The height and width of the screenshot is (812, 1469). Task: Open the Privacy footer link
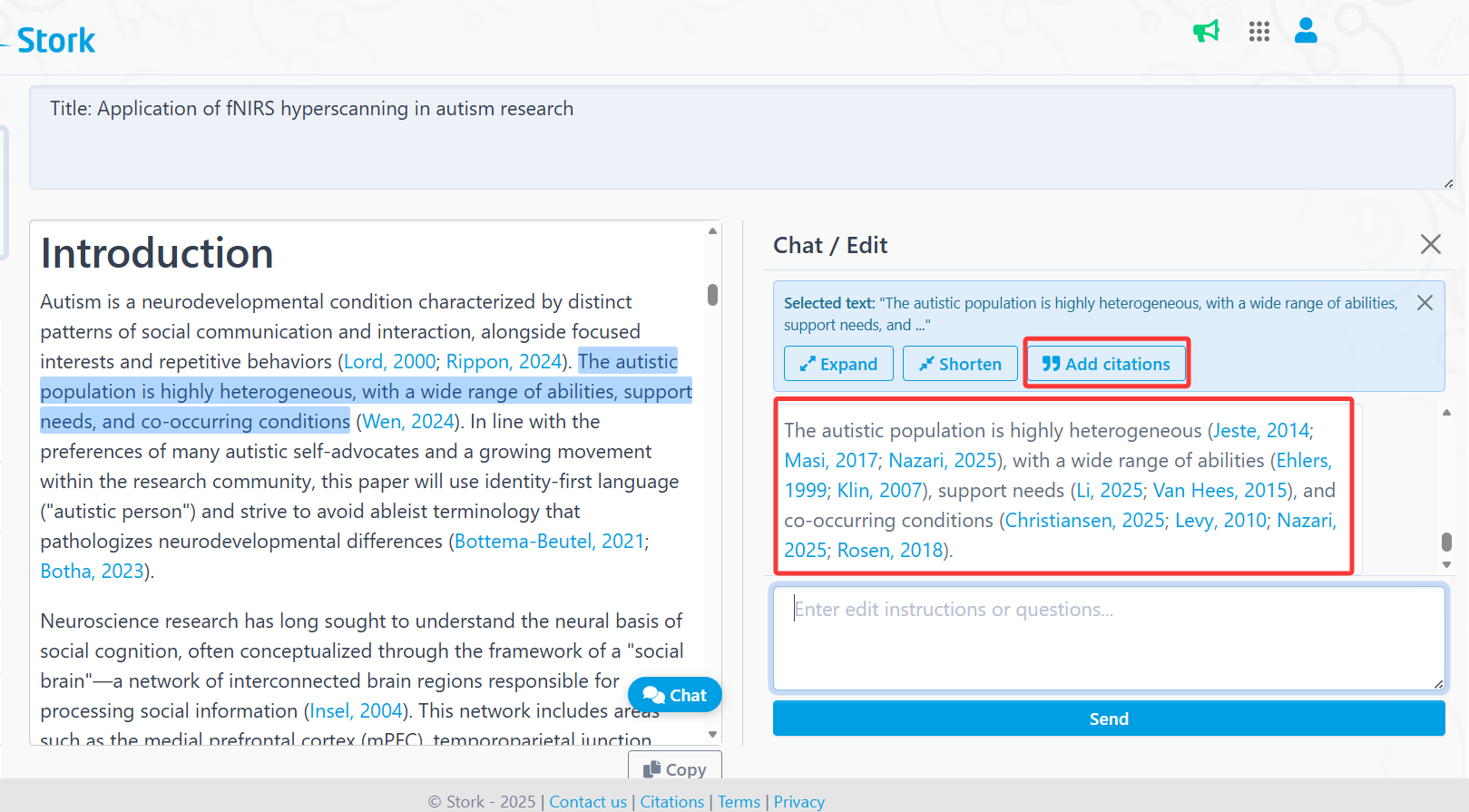[798, 802]
